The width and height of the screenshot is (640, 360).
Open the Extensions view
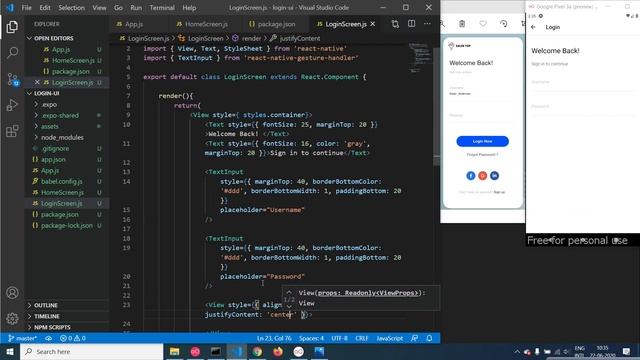click(12, 131)
